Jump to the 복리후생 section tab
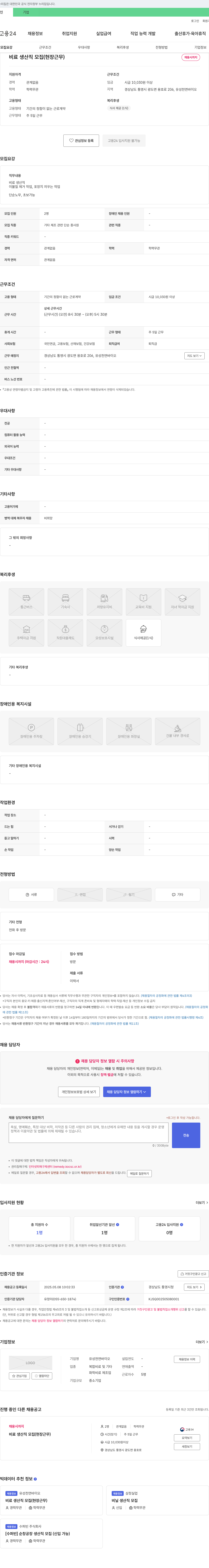Image resolution: width=209 pixels, height=1568 pixels. pos(123,48)
